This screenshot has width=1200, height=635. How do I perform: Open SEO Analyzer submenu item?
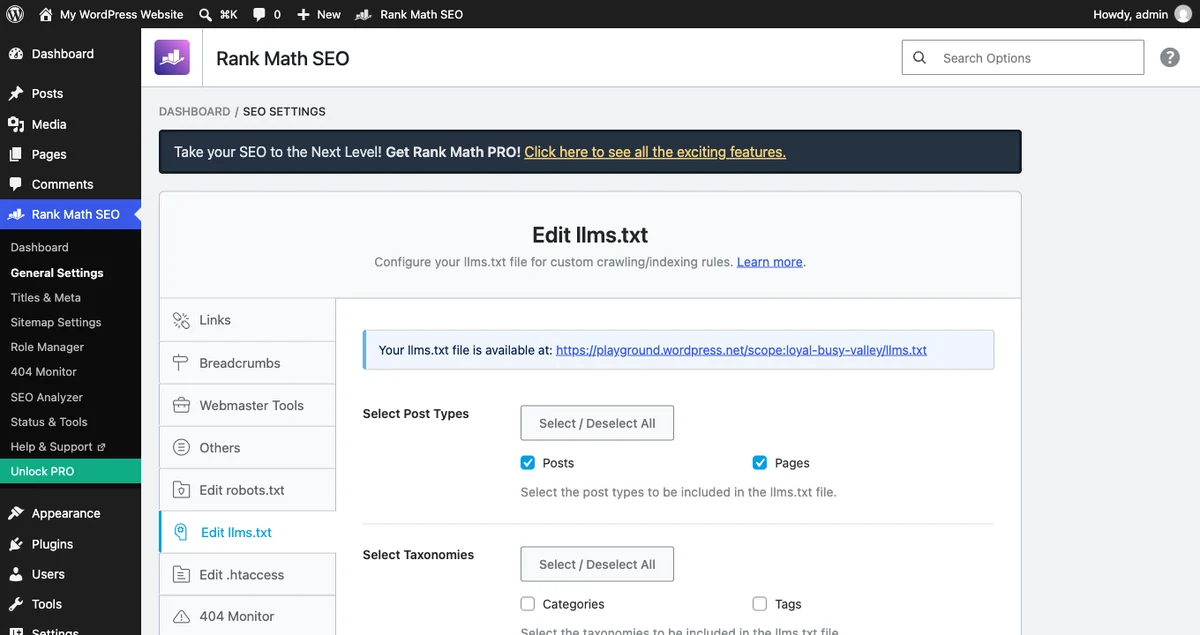tap(47, 397)
